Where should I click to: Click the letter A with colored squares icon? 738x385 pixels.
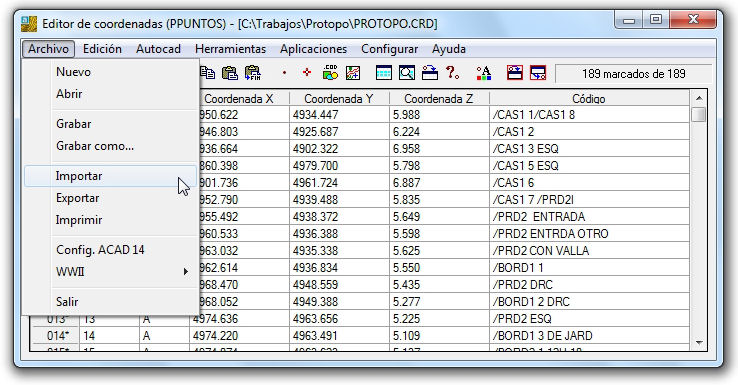click(484, 73)
